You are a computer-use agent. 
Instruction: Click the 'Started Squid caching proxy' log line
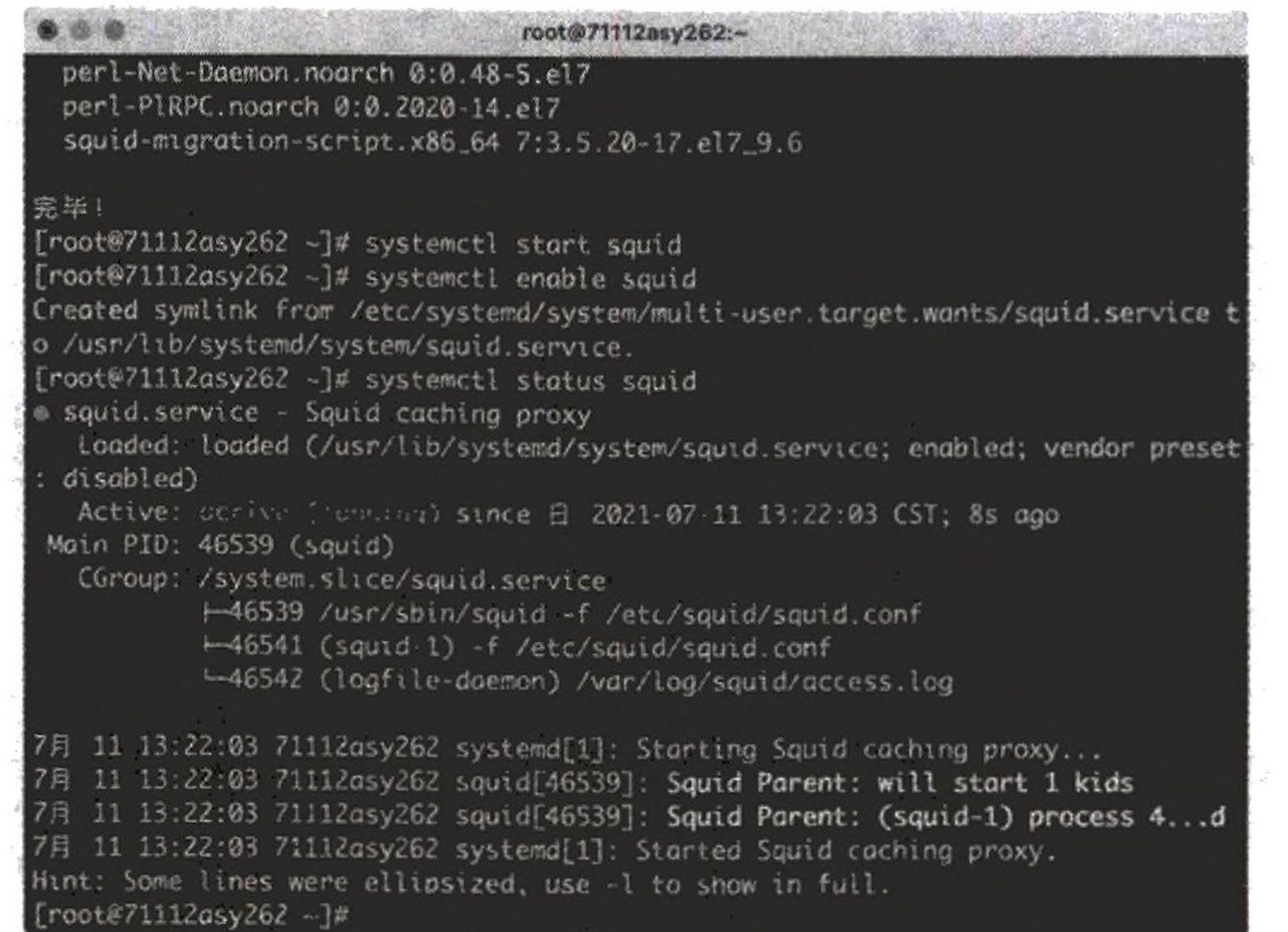846,851
